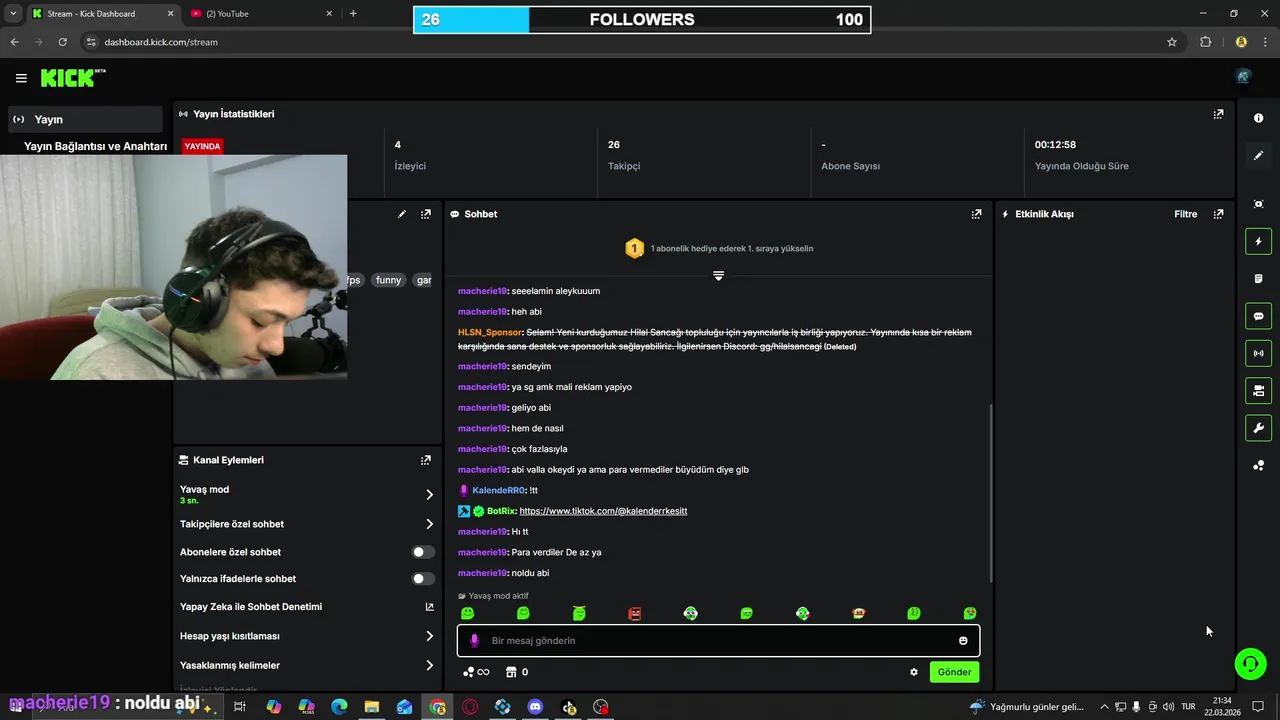Pick the red angry-face emote
The width and height of the screenshot is (1280, 720).
coord(635,613)
